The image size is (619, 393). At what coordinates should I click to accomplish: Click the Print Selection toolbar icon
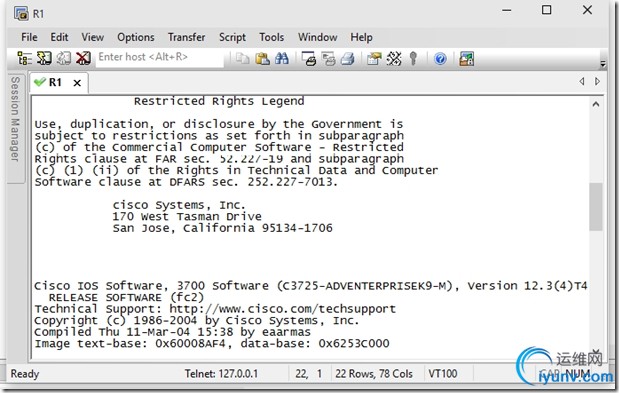click(328, 59)
